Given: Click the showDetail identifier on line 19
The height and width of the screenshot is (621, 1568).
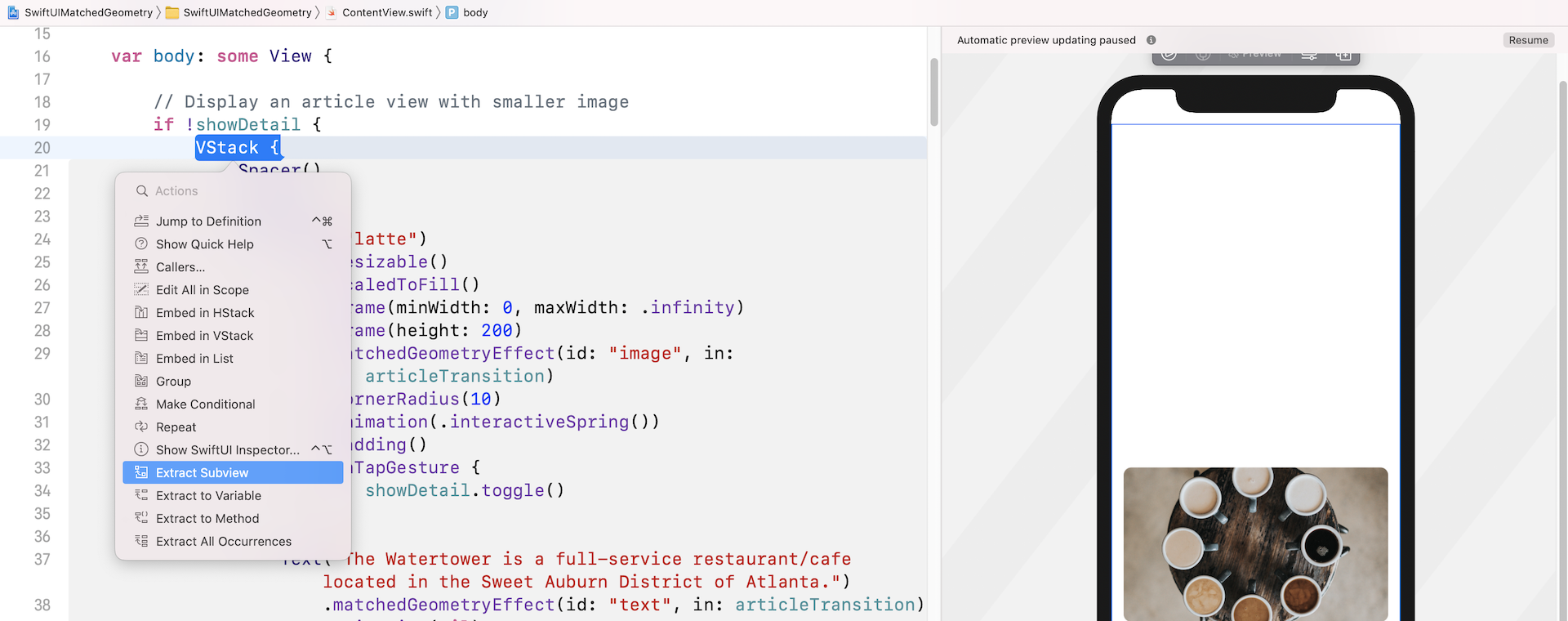Looking at the screenshot, I should 248,125.
